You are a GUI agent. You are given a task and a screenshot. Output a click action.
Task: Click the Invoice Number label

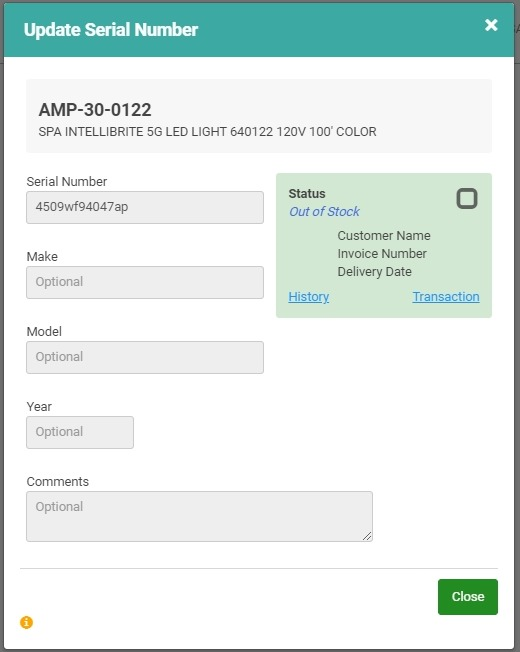(x=382, y=254)
